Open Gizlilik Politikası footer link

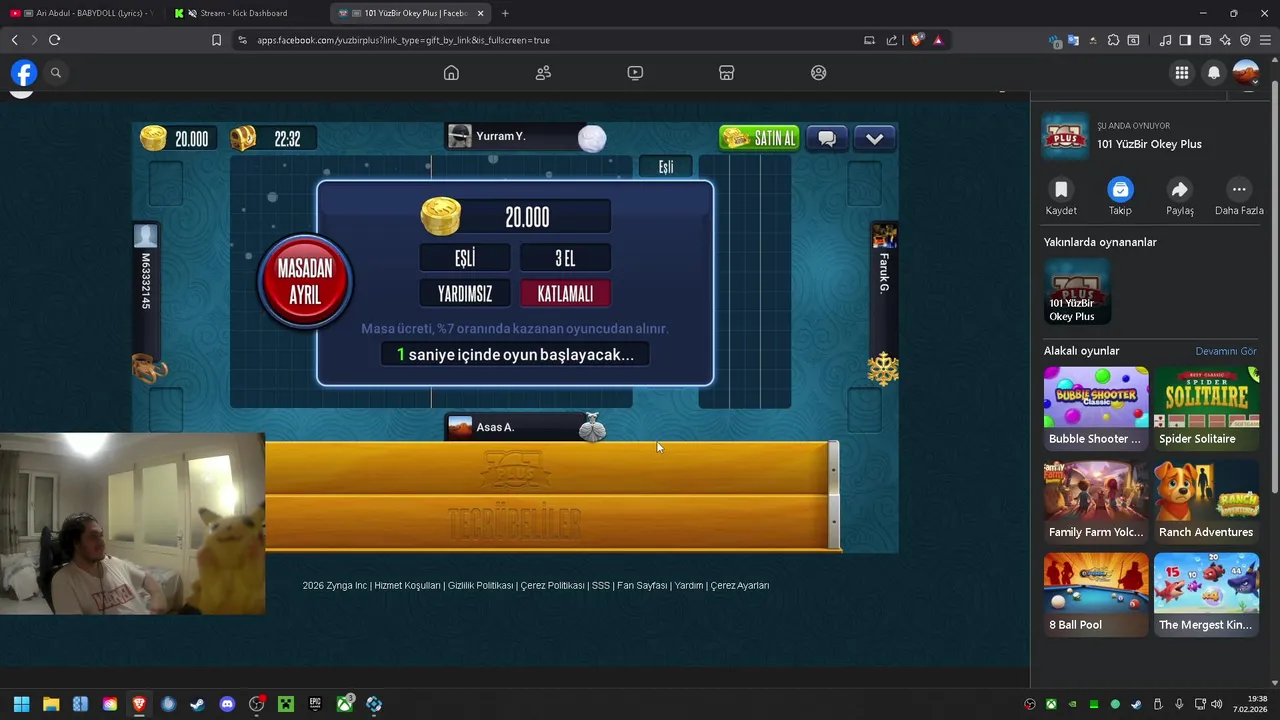[x=480, y=586]
